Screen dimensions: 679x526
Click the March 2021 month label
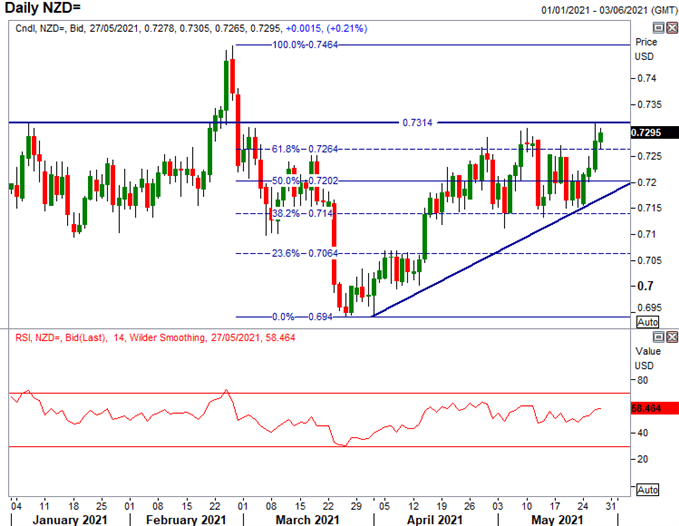tap(307, 520)
